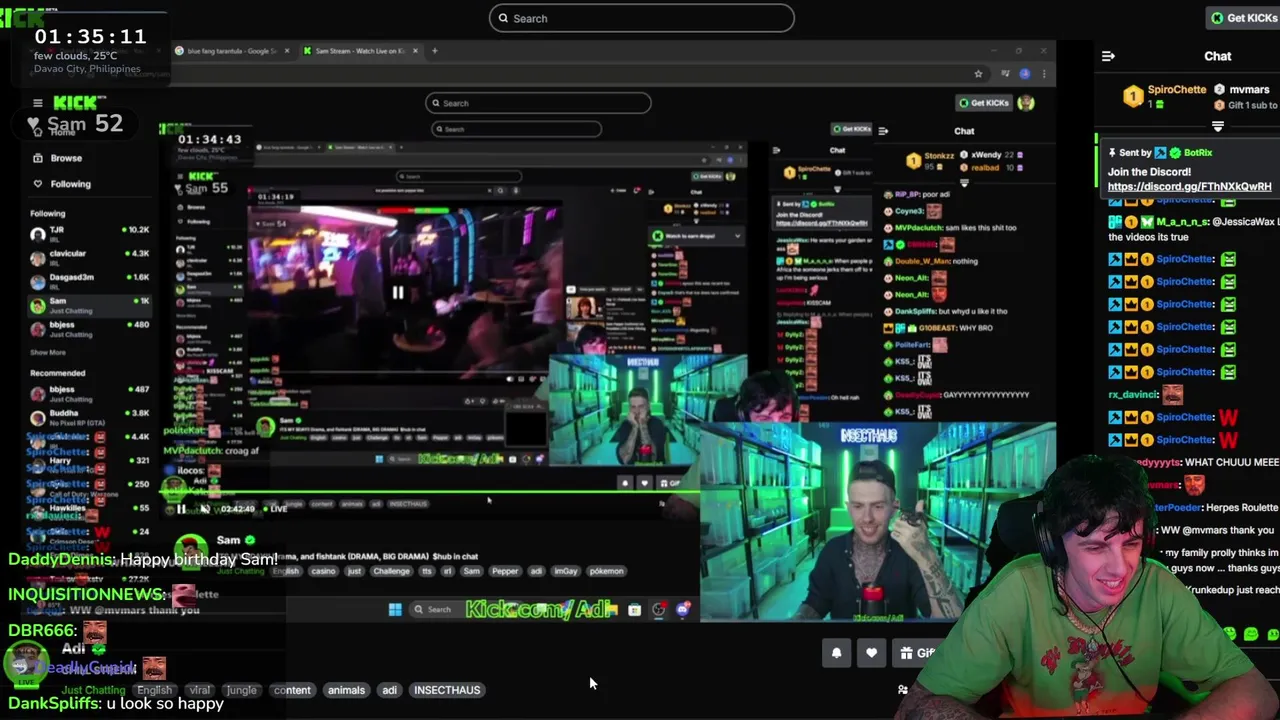Click the Challenge tag under Sam's stream
This screenshot has height=720, width=1280.
[391, 571]
